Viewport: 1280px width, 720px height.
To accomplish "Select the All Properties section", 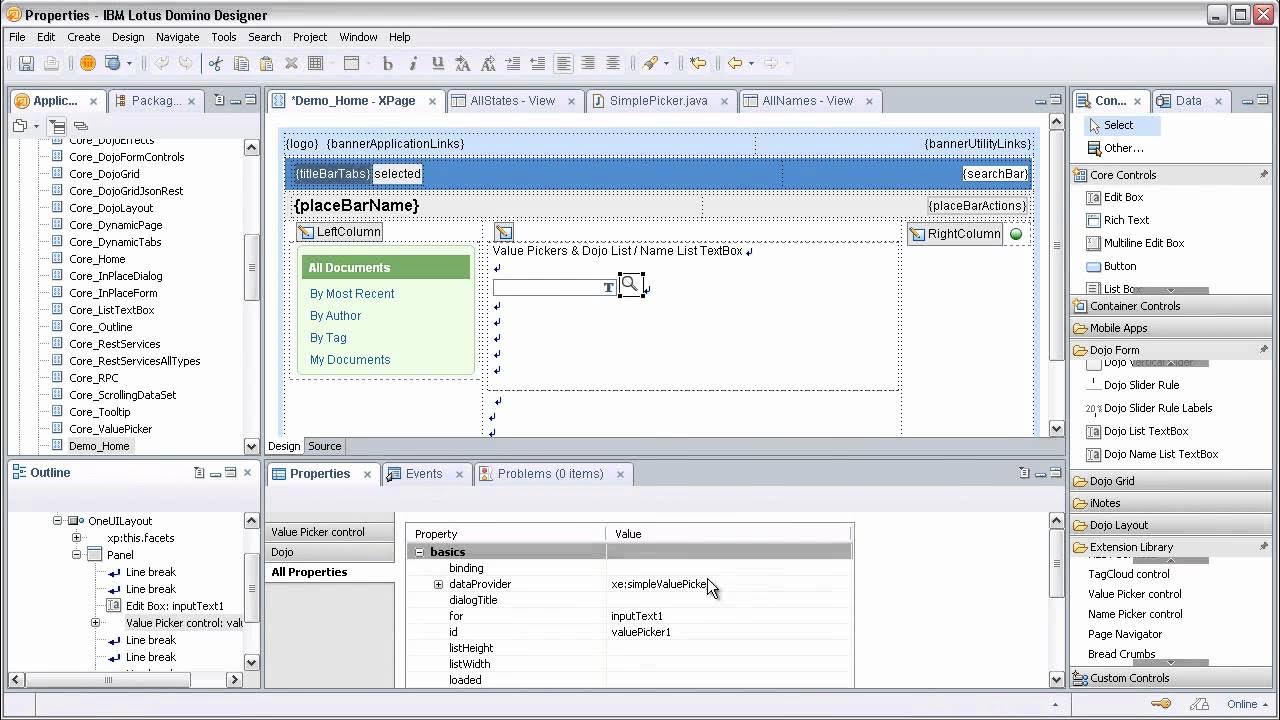I will (x=329, y=572).
